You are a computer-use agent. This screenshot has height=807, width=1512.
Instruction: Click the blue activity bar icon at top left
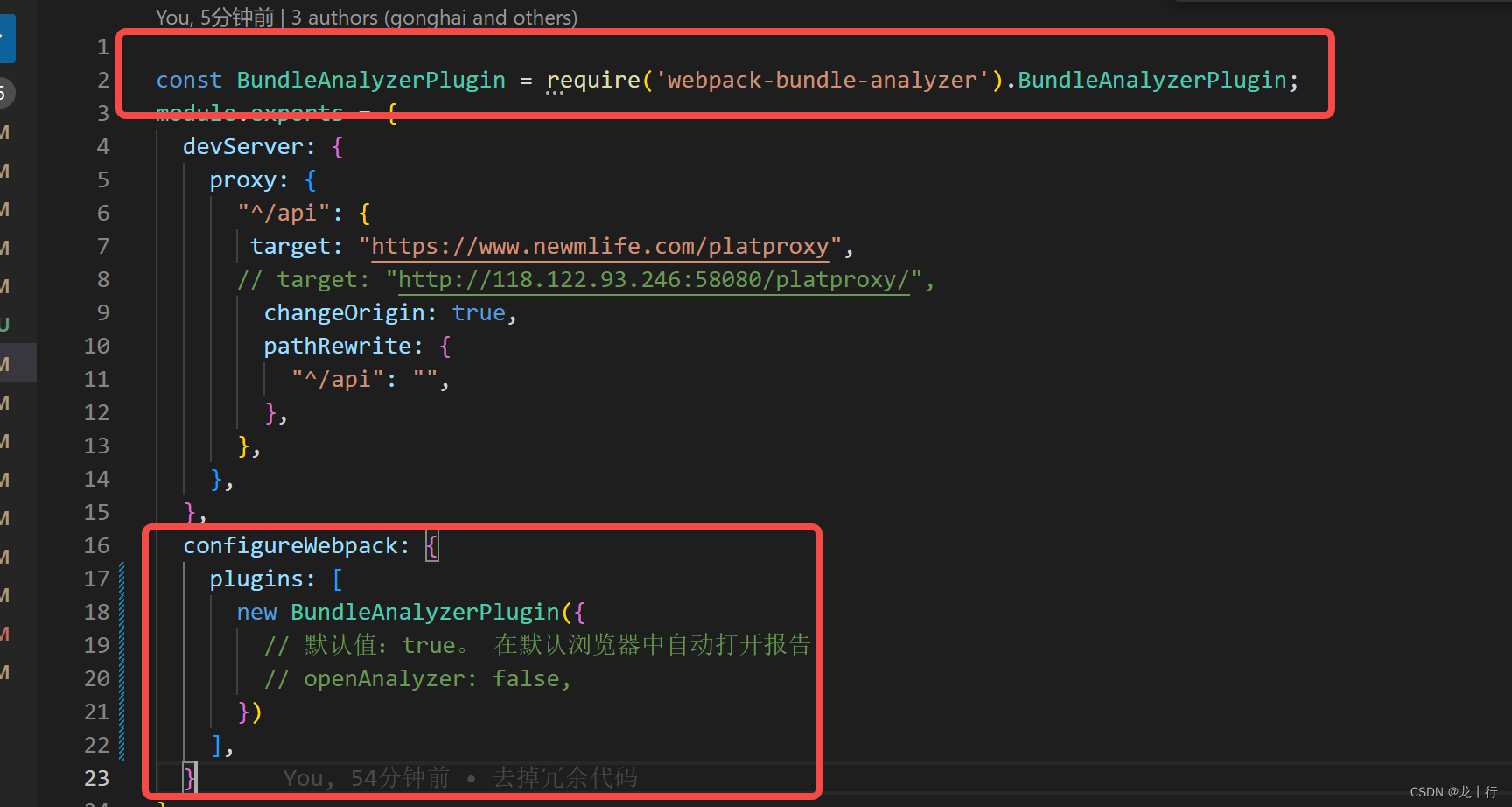click(x=6, y=38)
